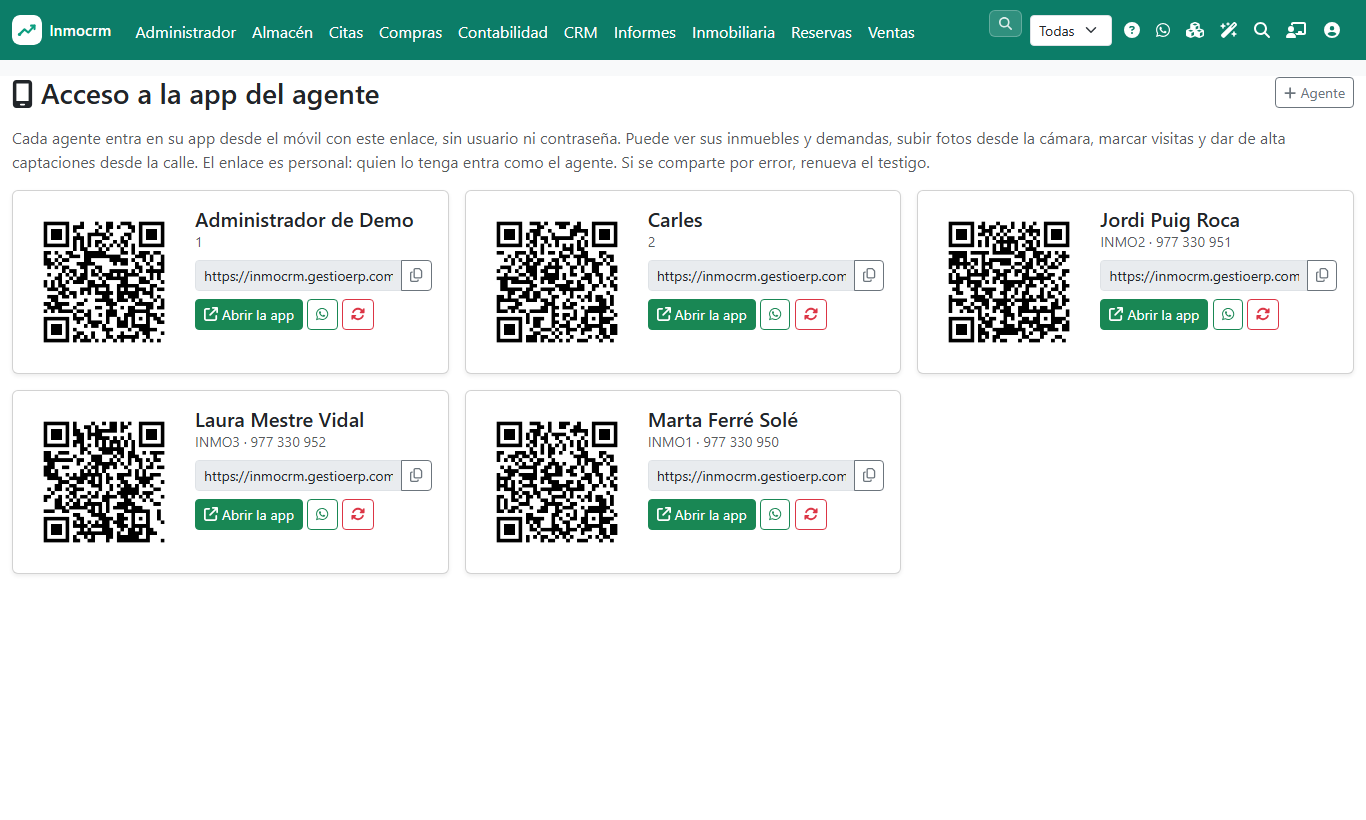This screenshot has width=1366, height=820.
Task: Open the app for Administrador de Demo
Action: coord(249,315)
